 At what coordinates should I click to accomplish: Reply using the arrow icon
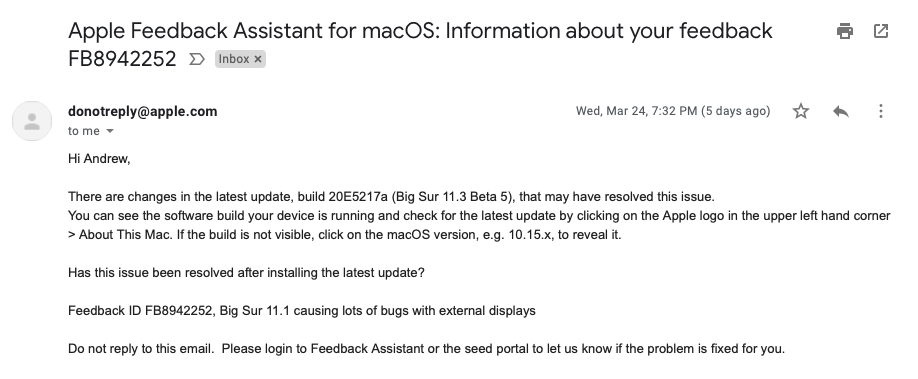841,111
